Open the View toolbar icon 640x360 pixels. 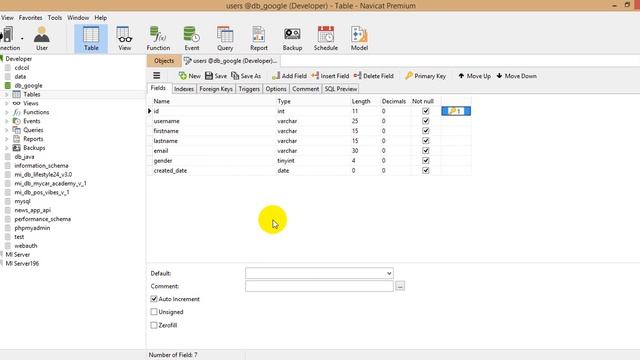[x=124, y=38]
